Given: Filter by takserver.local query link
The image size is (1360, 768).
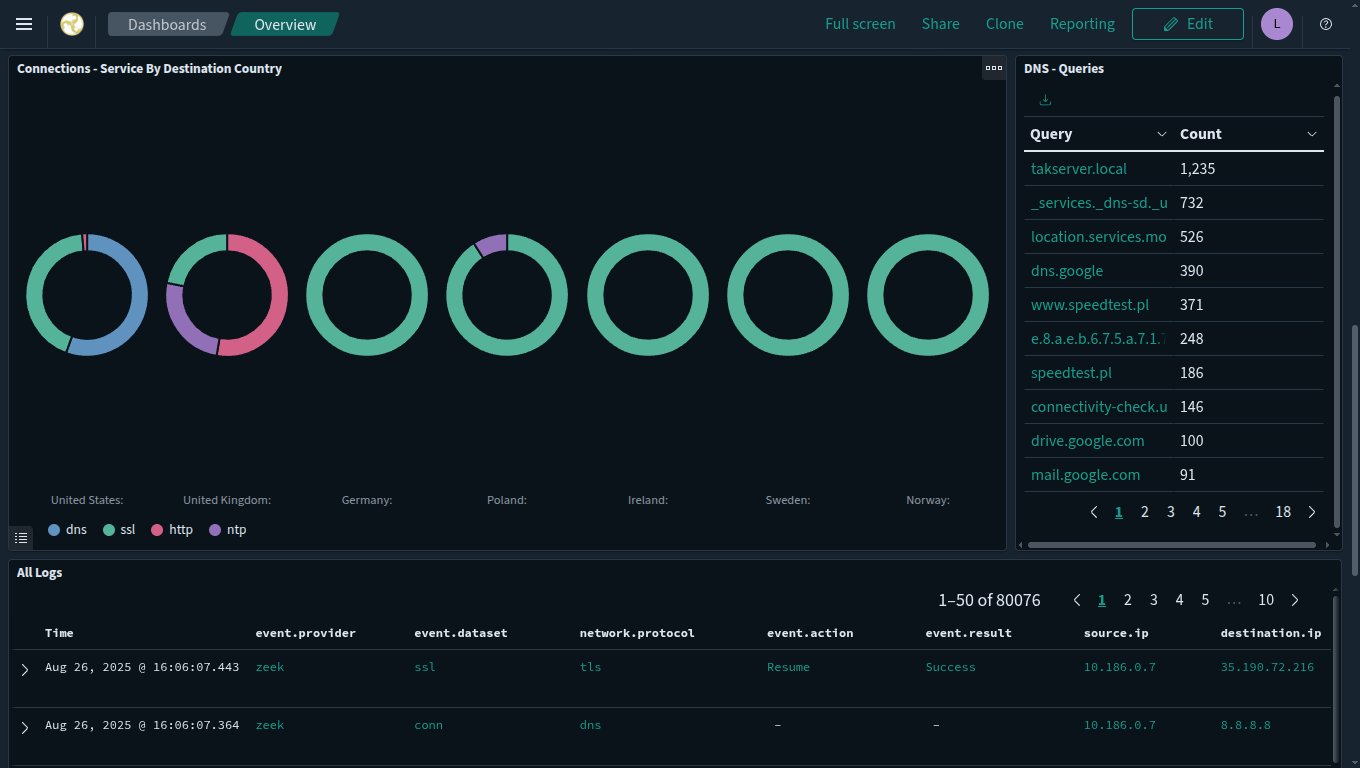Looking at the screenshot, I should click(1078, 169).
